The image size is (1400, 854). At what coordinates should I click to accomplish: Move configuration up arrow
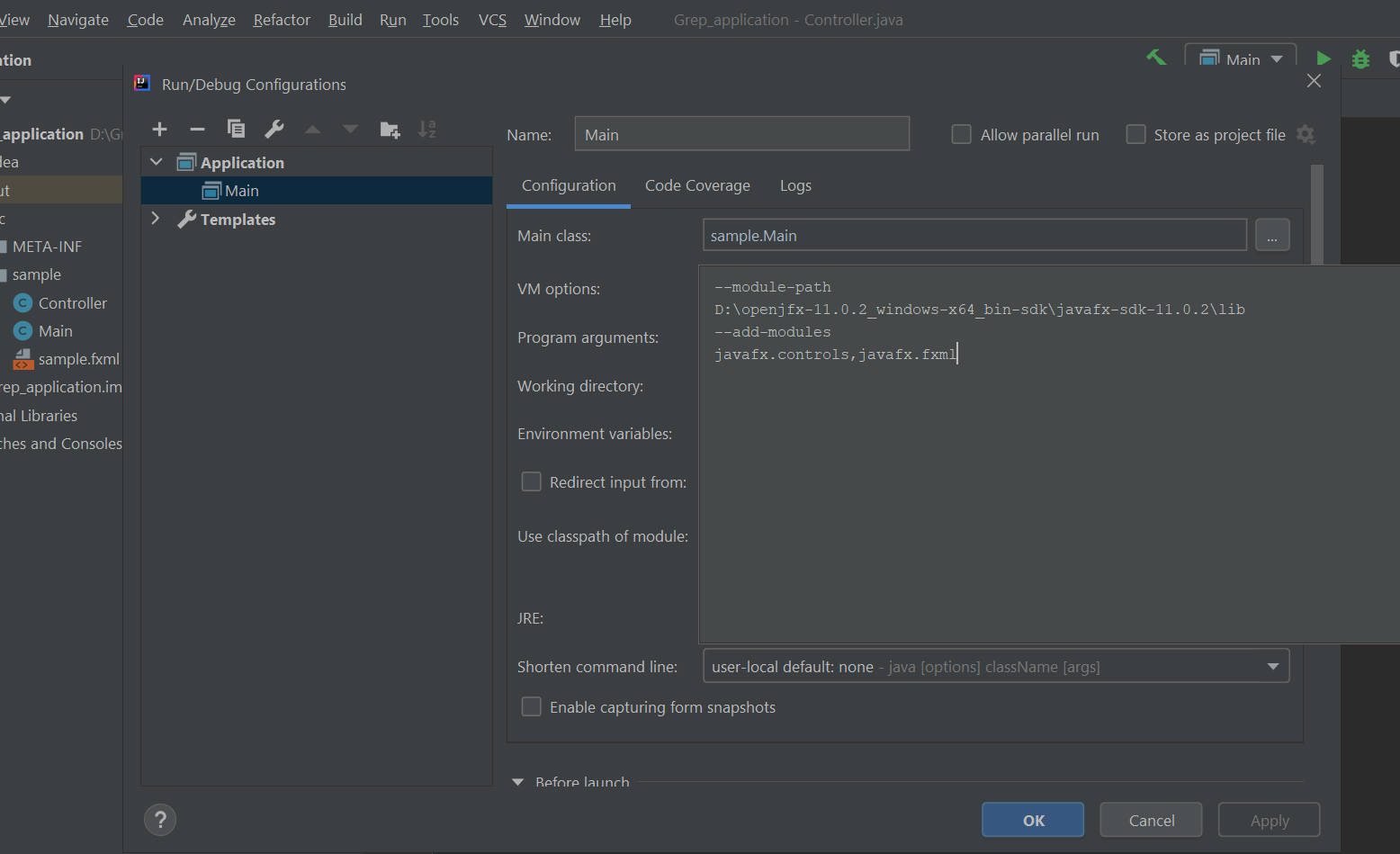(x=312, y=130)
